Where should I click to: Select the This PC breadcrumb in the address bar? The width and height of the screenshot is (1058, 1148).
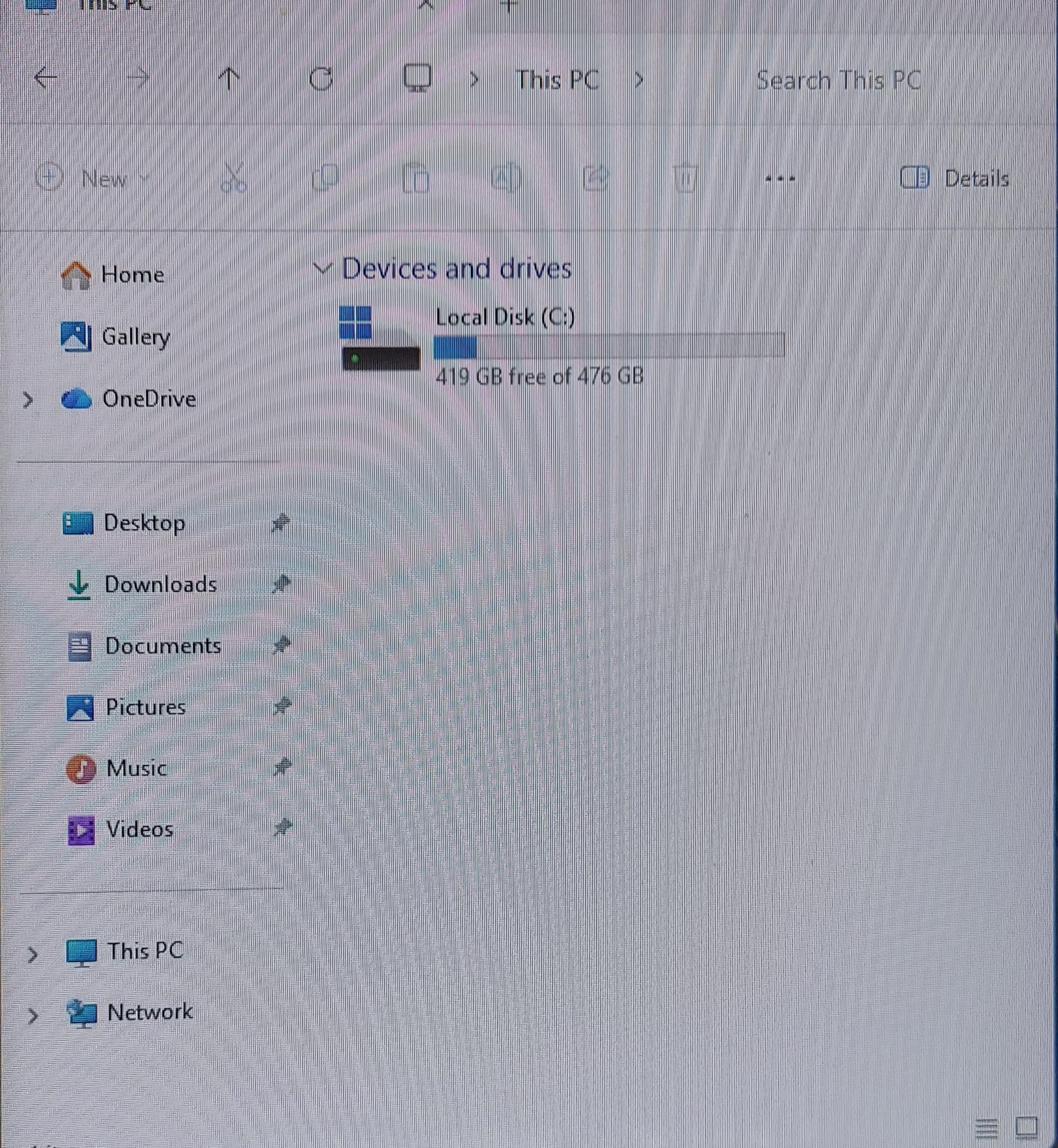tap(557, 80)
